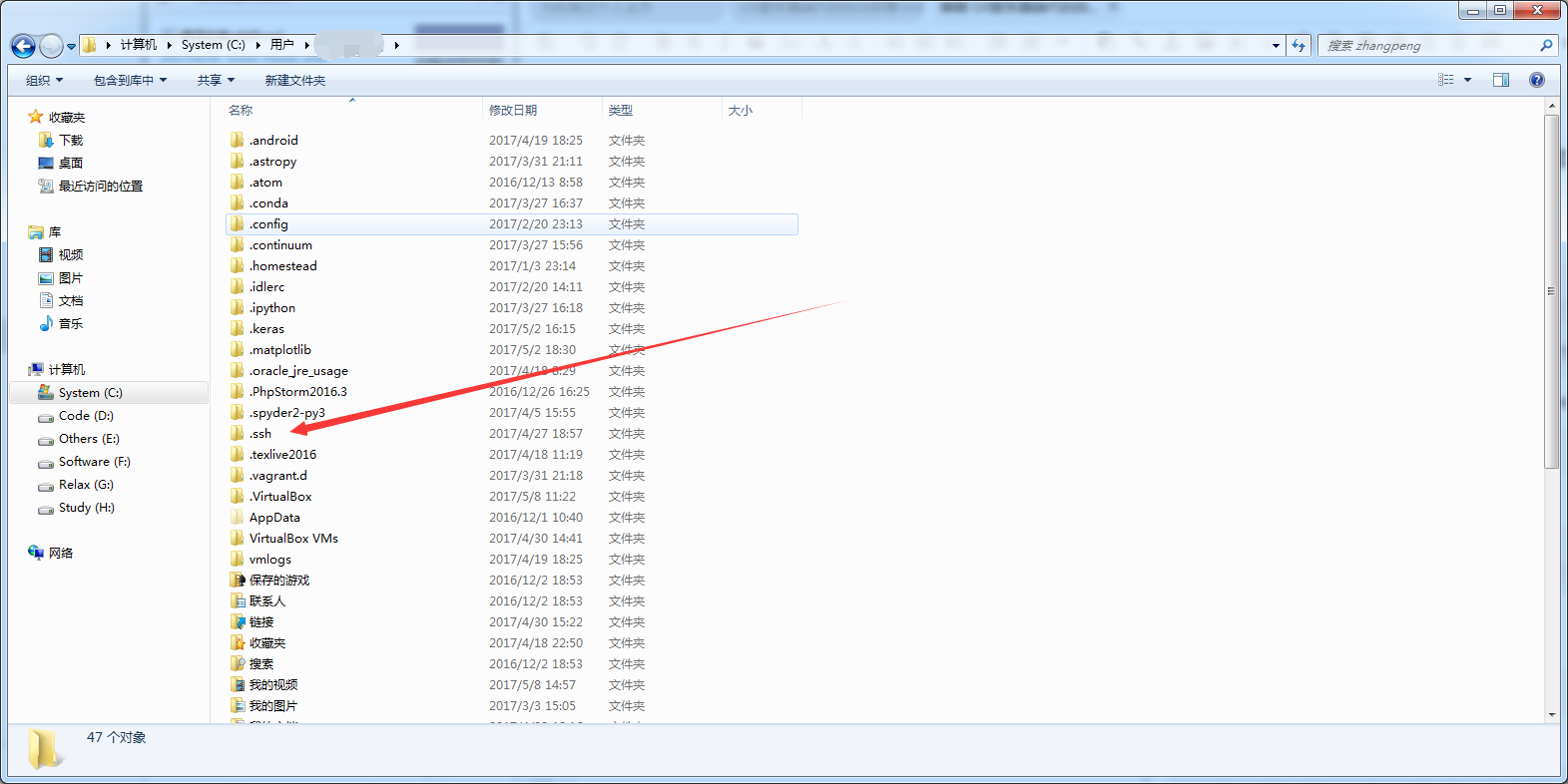The image size is (1568, 784).
Task: Click the file list vertical scrollbar
Action: pyautogui.click(x=1551, y=291)
